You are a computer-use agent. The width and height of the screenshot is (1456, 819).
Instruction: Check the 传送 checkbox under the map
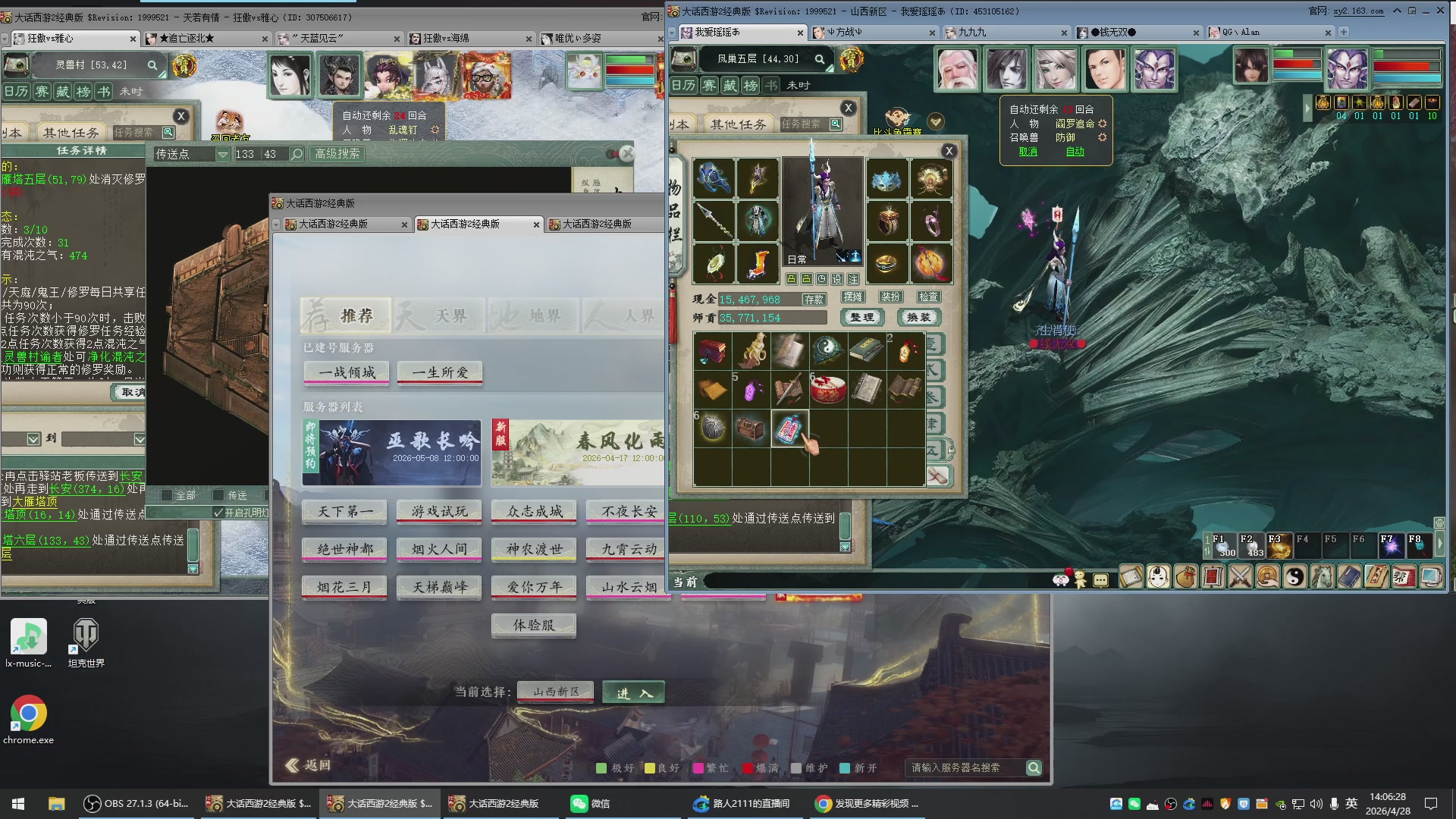click(219, 495)
